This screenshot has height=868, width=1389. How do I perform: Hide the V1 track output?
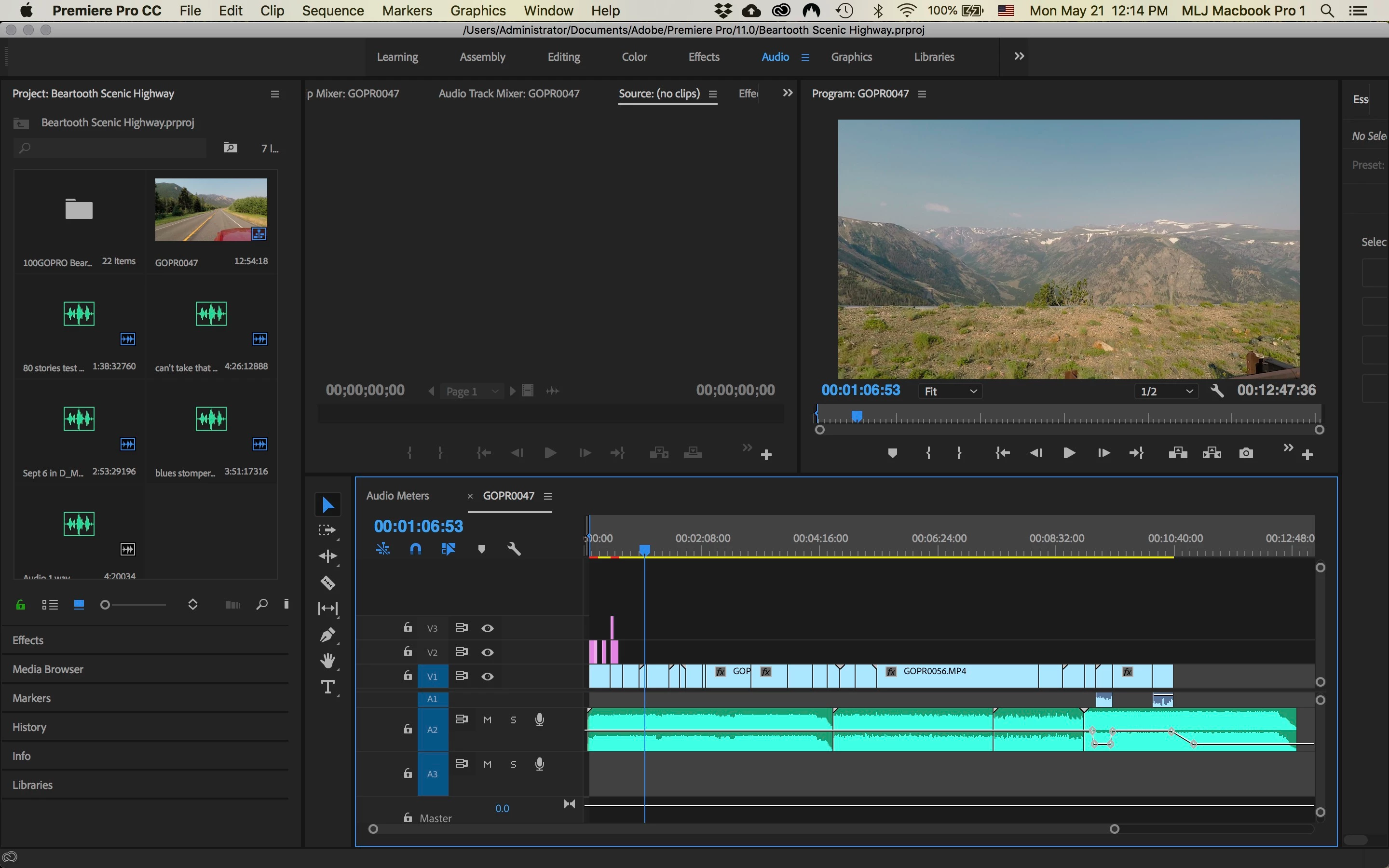[487, 676]
